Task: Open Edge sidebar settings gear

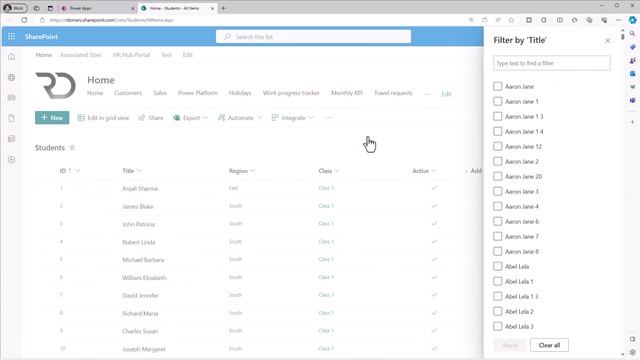Action: click(x=632, y=352)
